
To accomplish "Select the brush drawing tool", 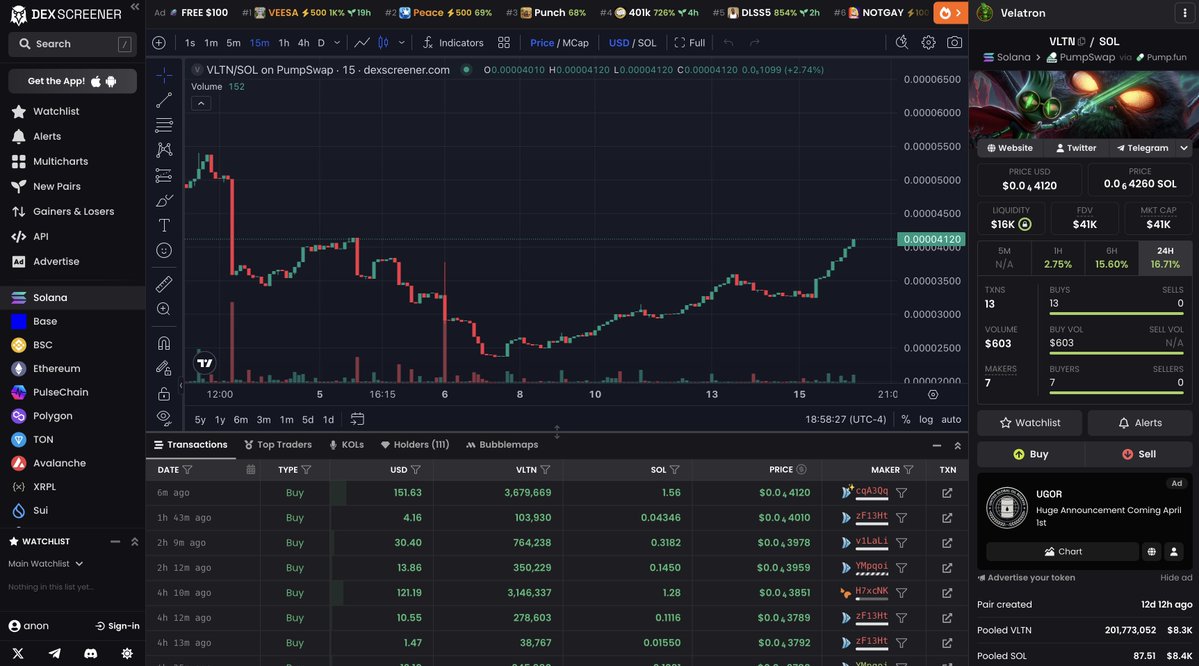I will click(164, 200).
